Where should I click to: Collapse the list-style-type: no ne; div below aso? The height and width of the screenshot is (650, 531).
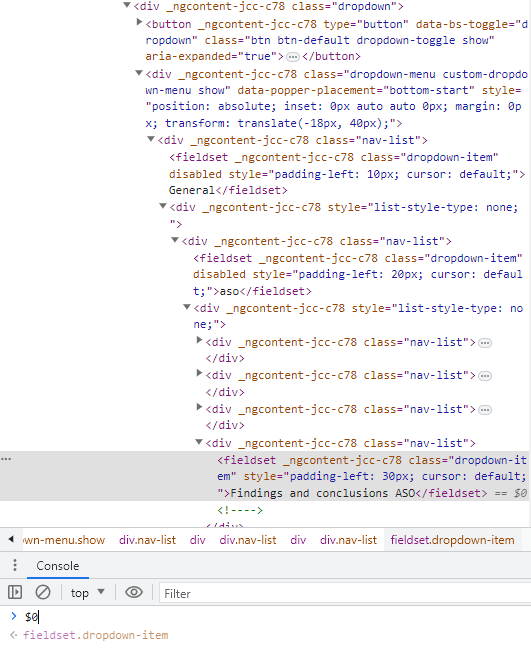click(x=187, y=307)
